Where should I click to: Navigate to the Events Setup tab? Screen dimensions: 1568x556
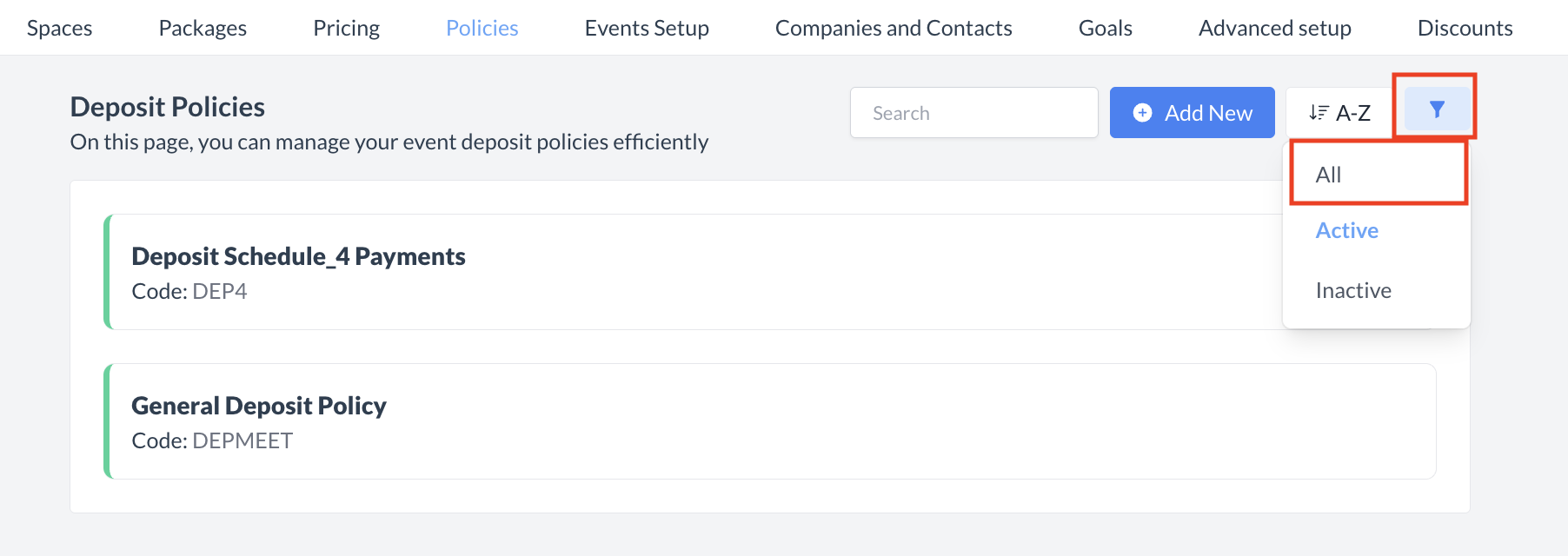(x=647, y=28)
